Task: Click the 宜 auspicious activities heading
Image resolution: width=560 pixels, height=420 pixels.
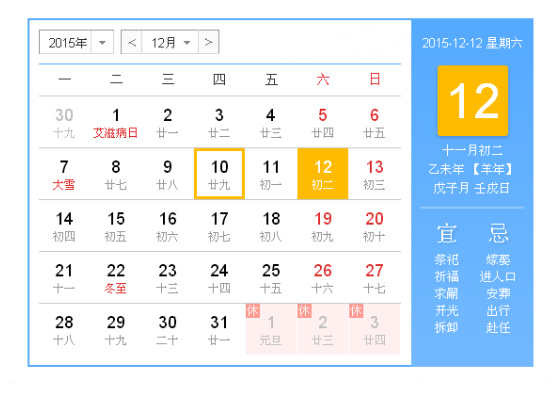Action: tap(447, 233)
